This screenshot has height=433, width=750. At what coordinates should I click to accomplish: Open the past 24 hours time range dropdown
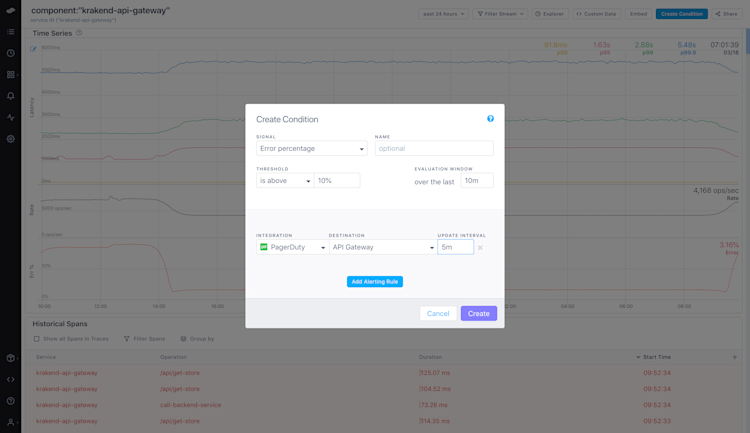point(443,14)
